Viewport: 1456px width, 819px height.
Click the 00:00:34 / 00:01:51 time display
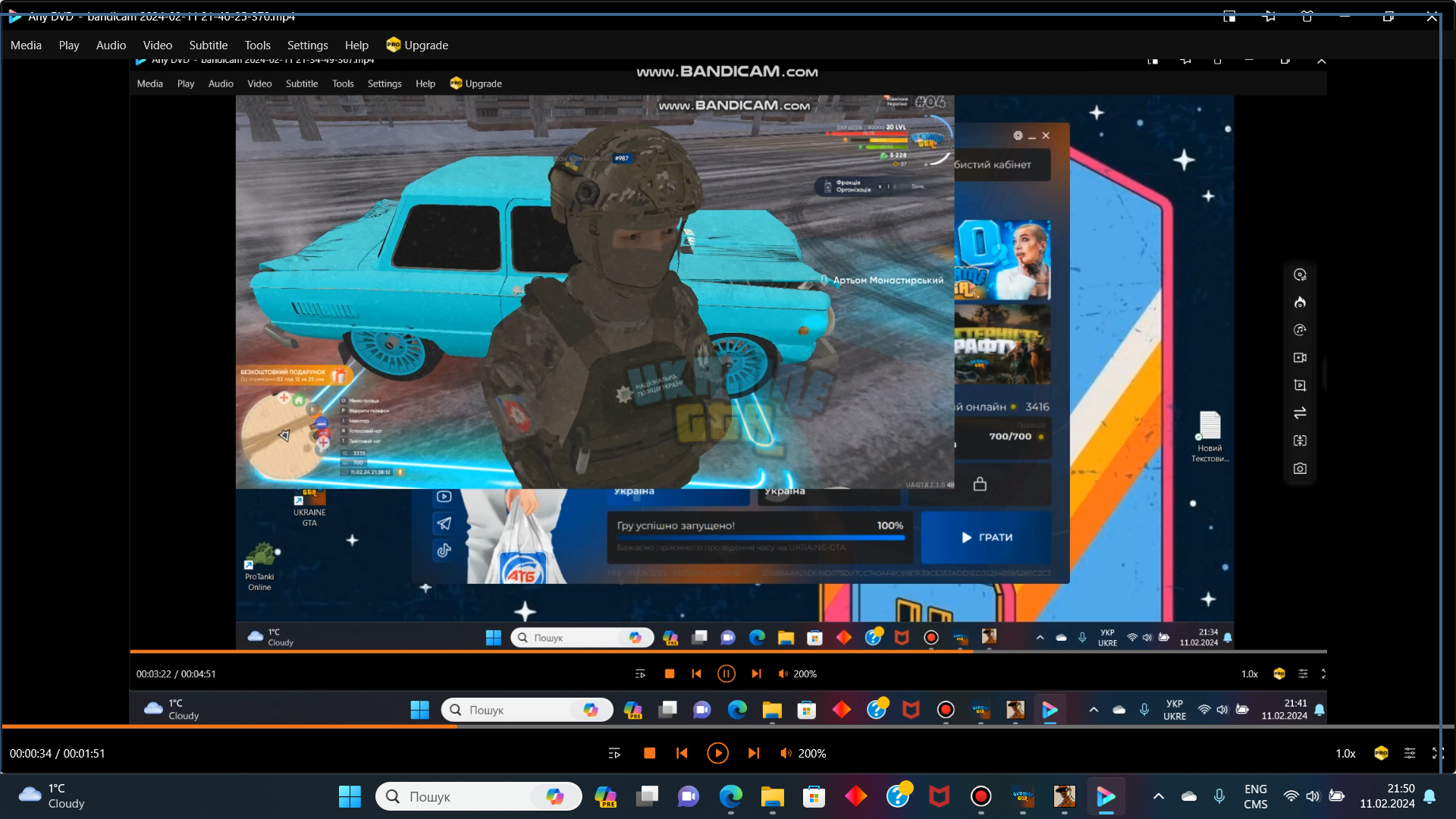point(58,754)
